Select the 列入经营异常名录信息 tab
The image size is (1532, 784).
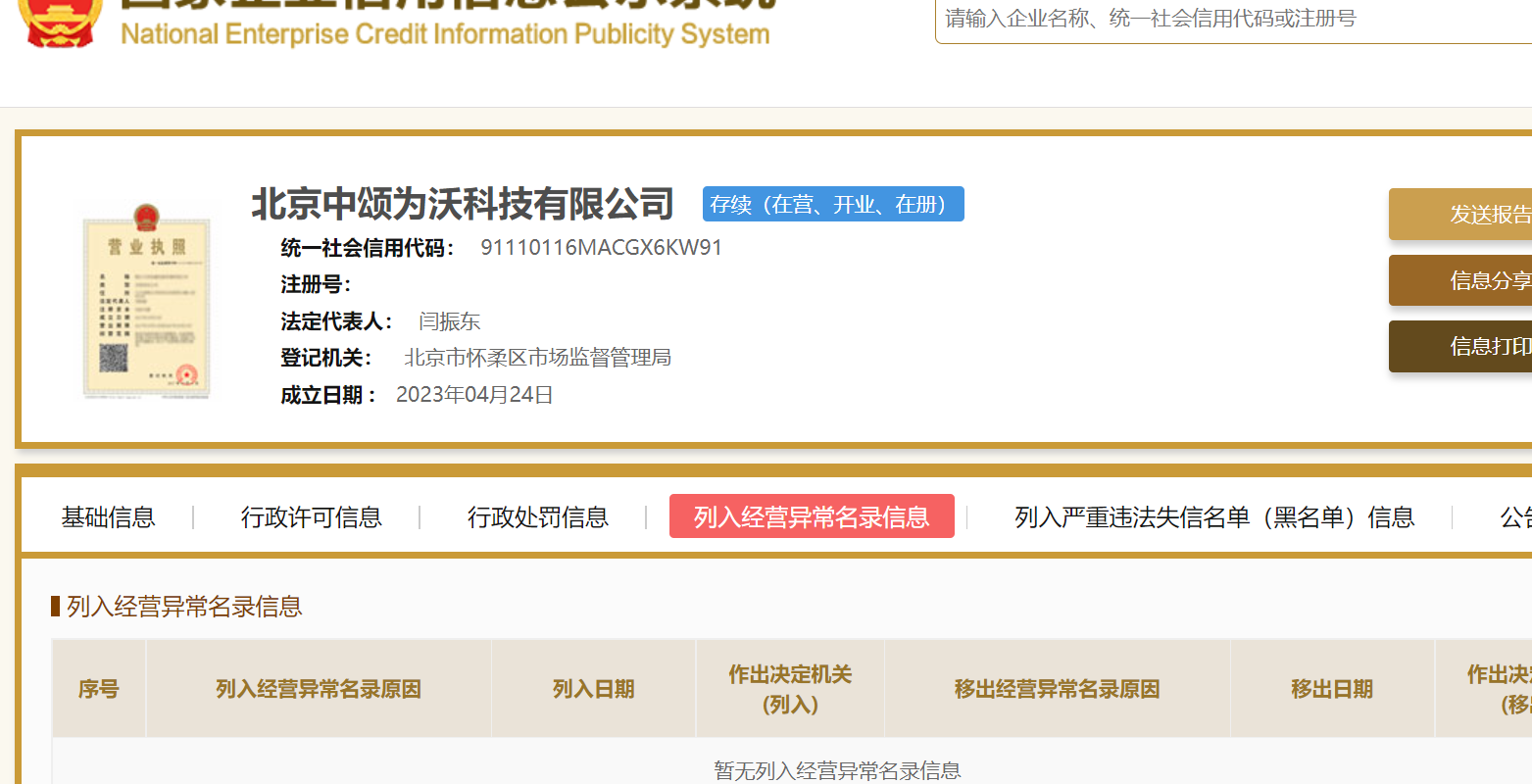click(812, 516)
